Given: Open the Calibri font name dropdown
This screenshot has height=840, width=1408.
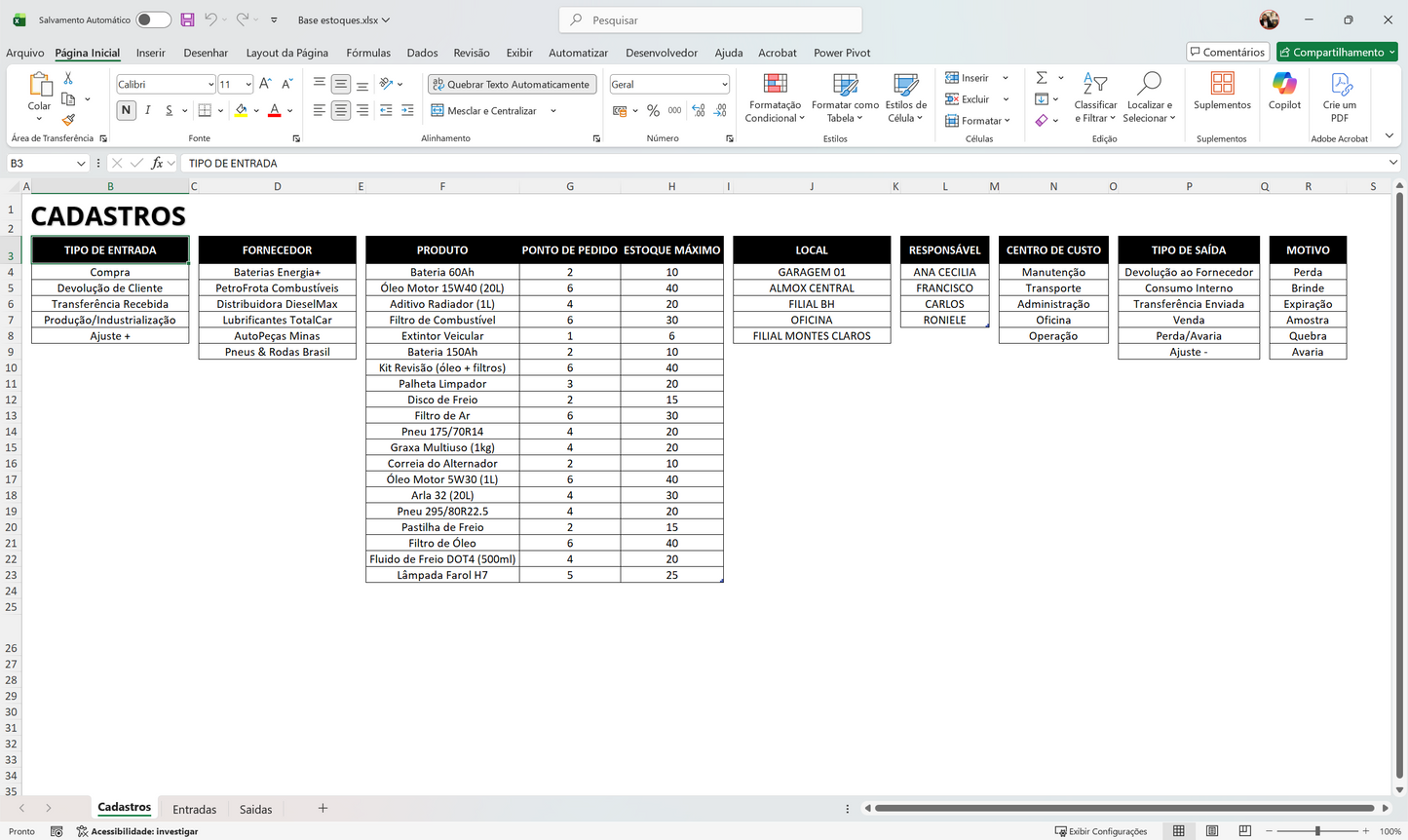Looking at the screenshot, I should click(x=210, y=85).
